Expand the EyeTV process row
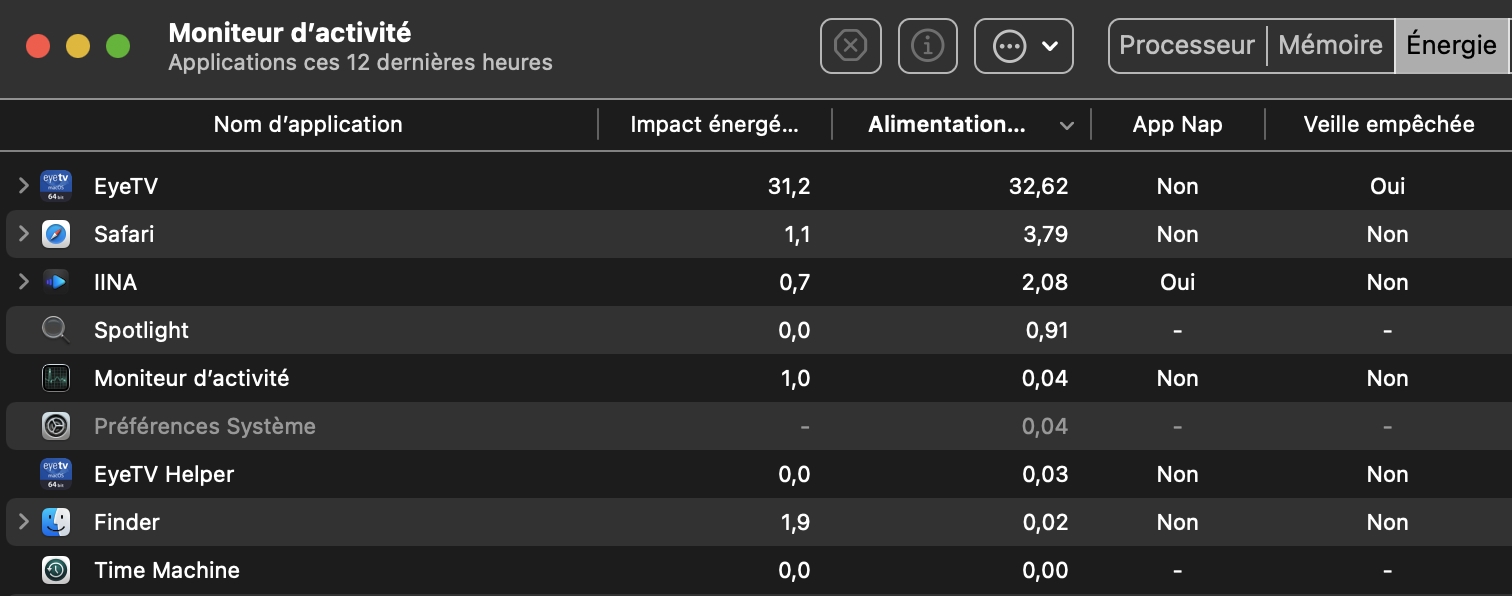Screen dimensions: 1512x596 tap(24, 186)
